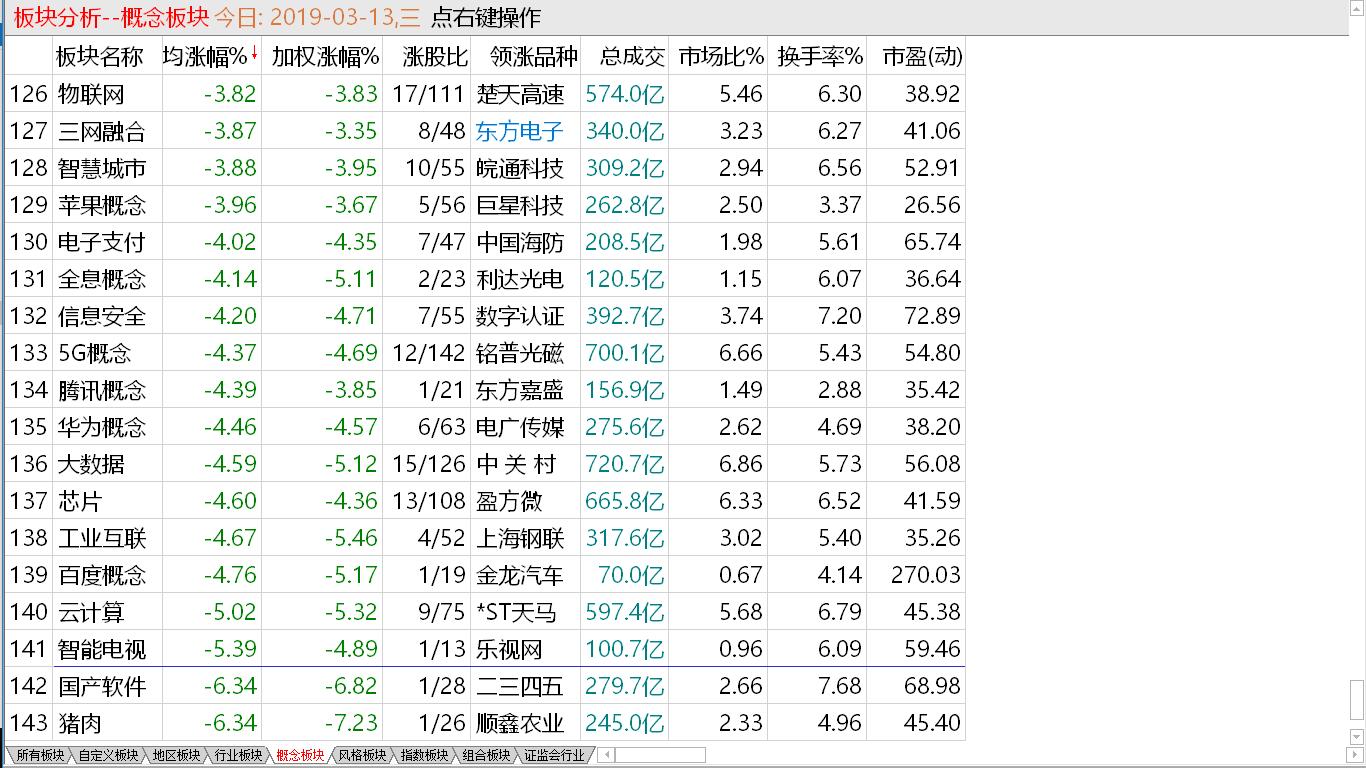Click leading stock 中国海防

[520, 242]
